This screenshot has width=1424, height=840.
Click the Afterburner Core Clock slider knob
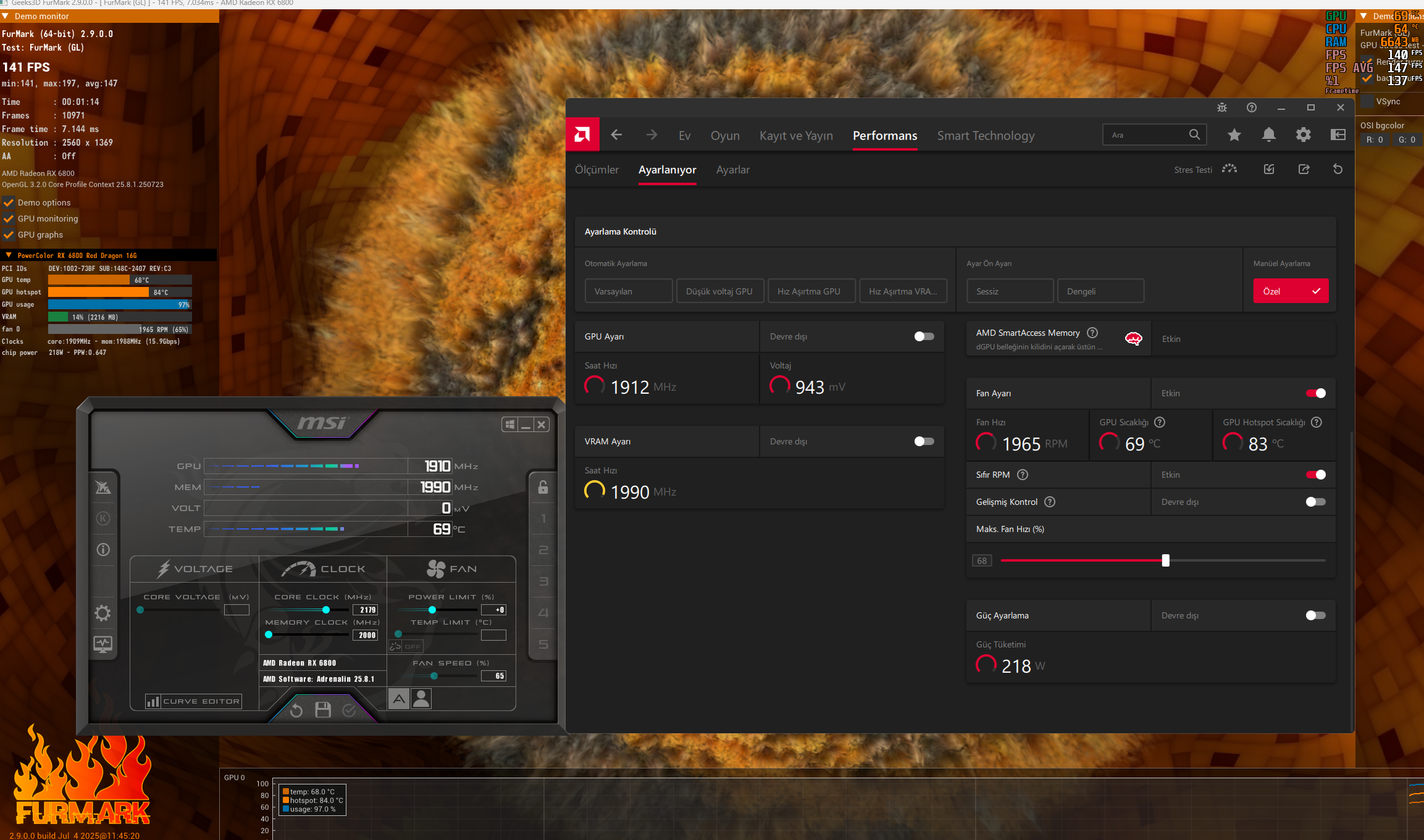point(325,610)
